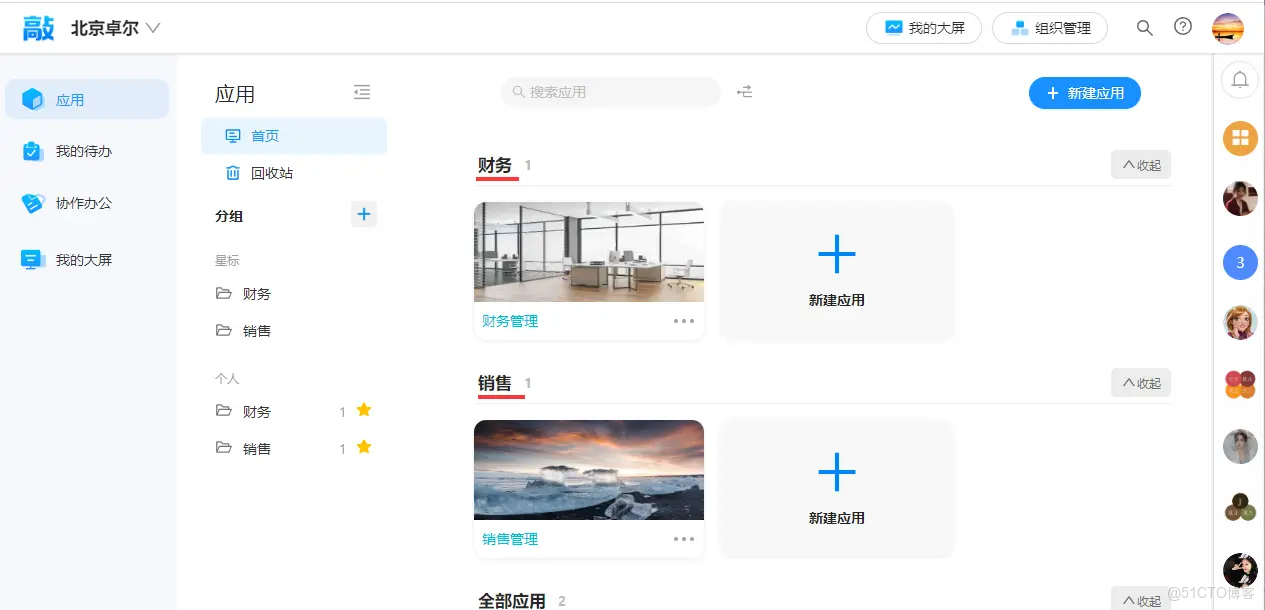Viewport: 1265px width, 610px height.
Task: Click 新建应用 card in 销售 section
Action: click(837, 489)
